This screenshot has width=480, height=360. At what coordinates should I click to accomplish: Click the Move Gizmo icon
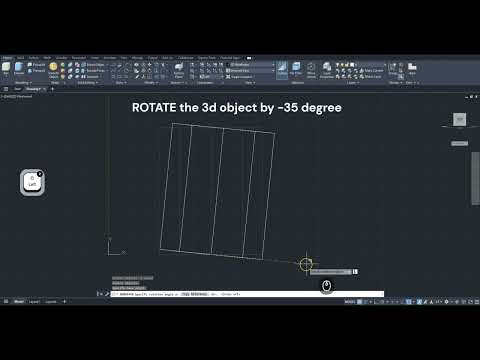(x=311, y=70)
